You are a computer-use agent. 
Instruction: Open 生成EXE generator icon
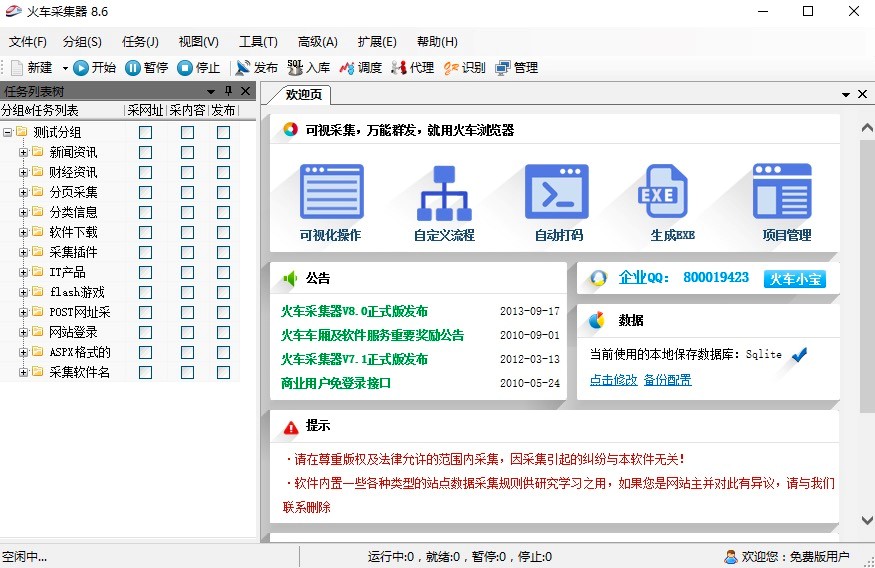click(x=663, y=191)
